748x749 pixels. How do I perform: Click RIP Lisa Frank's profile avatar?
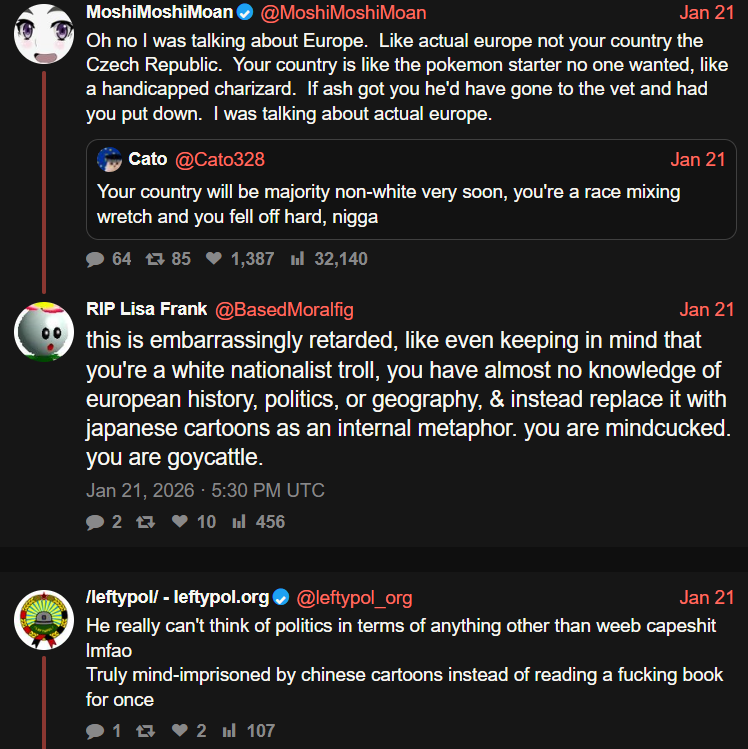(43, 331)
